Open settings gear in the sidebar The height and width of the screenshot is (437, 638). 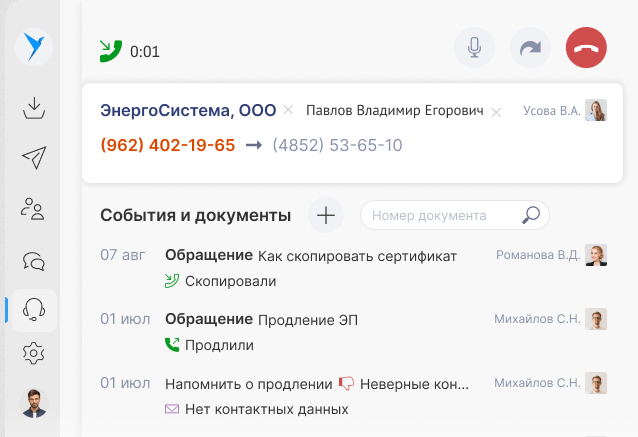(x=34, y=352)
